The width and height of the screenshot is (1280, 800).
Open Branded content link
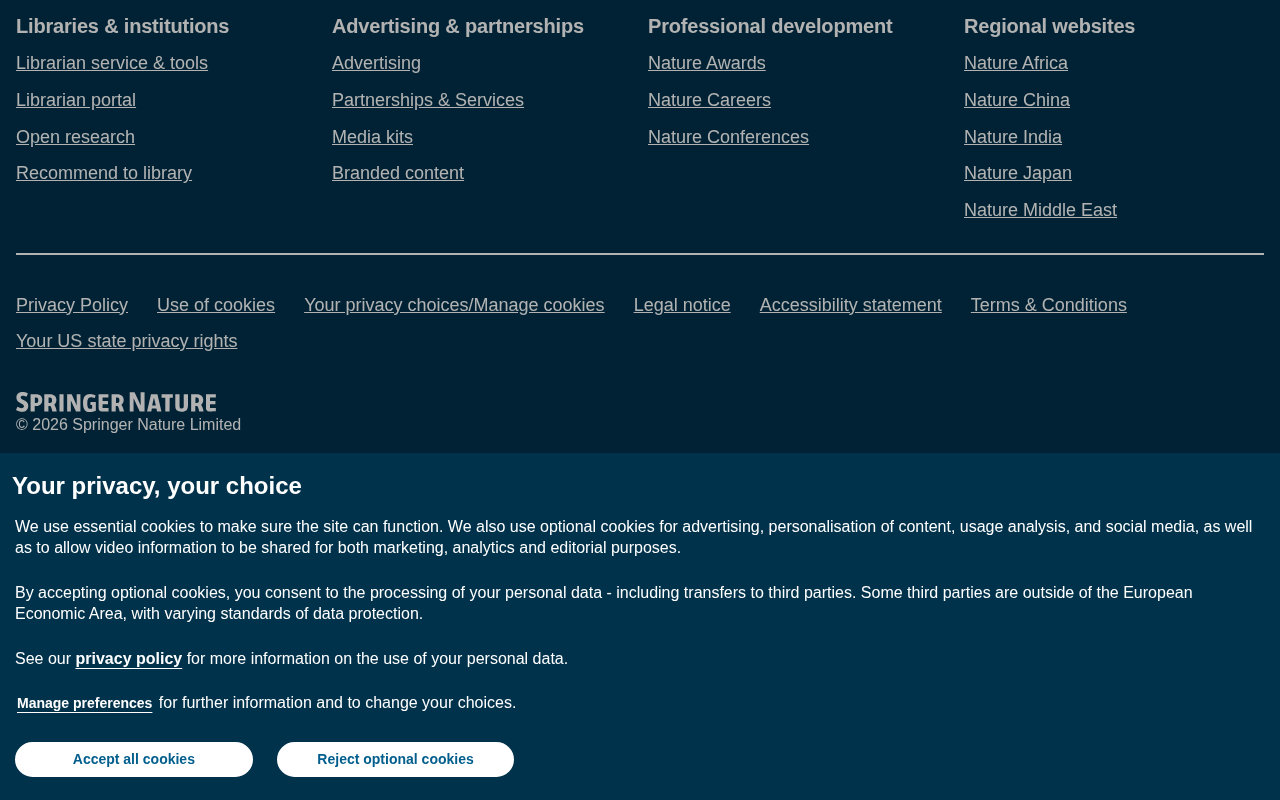tap(398, 173)
